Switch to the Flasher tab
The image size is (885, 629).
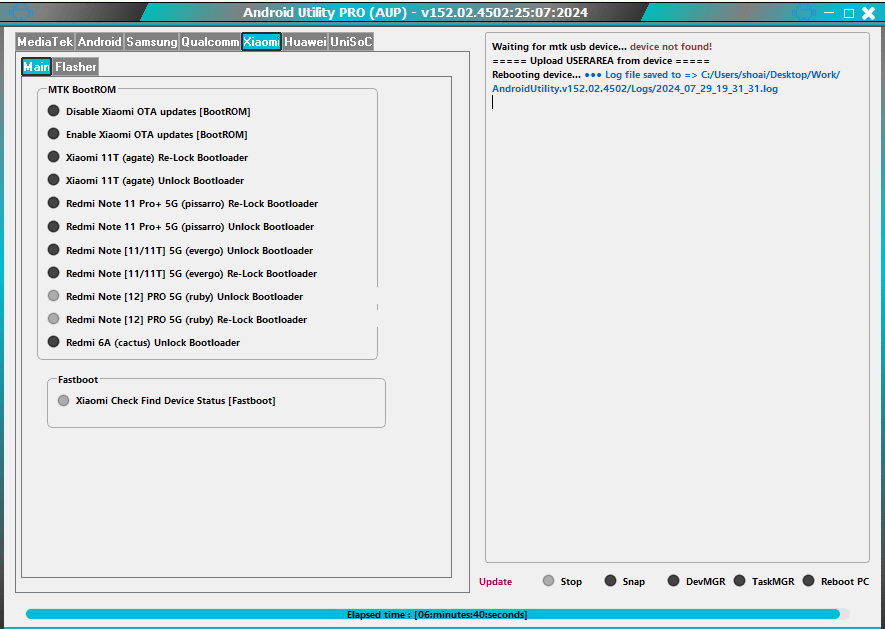(x=74, y=66)
